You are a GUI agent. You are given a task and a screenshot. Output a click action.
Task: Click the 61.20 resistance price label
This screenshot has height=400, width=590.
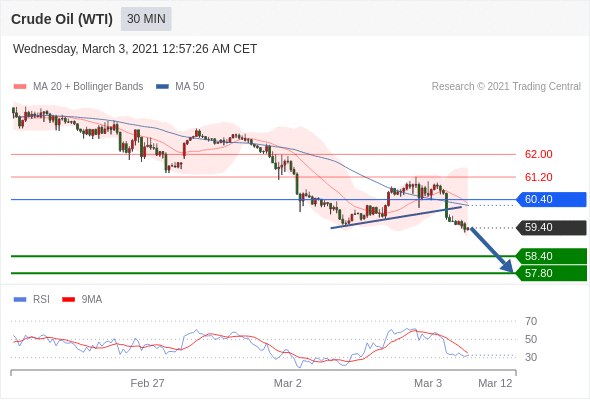(x=538, y=177)
